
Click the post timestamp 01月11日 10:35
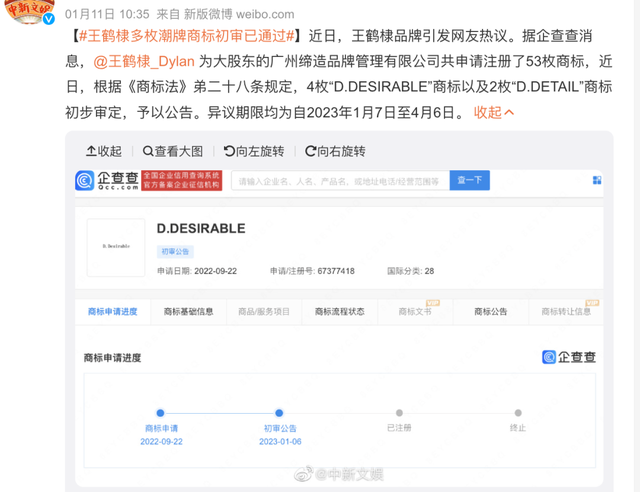click(107, 14)
